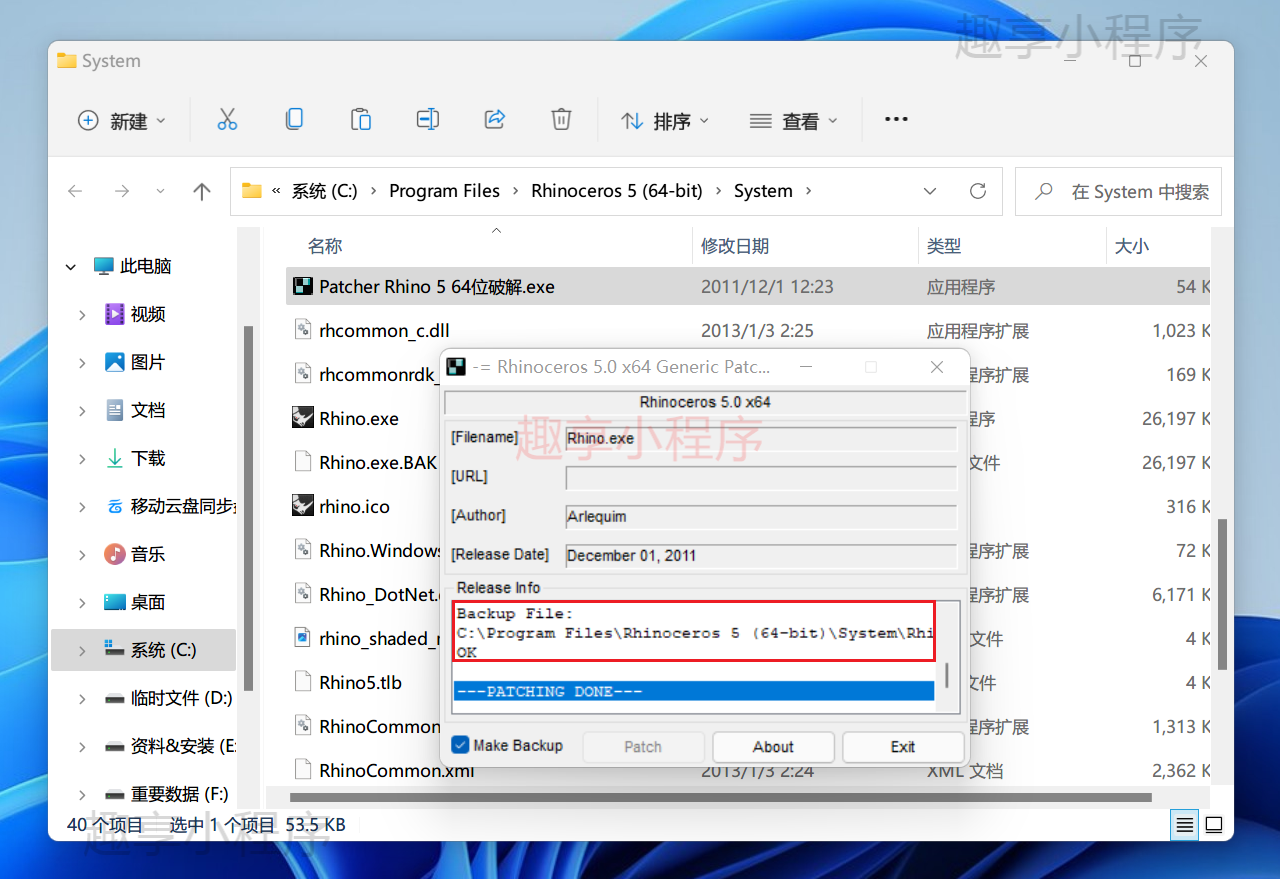Click the rhcommon_c.dll file icon
The width and height of the screenshot is (1280, 879).
303,330
